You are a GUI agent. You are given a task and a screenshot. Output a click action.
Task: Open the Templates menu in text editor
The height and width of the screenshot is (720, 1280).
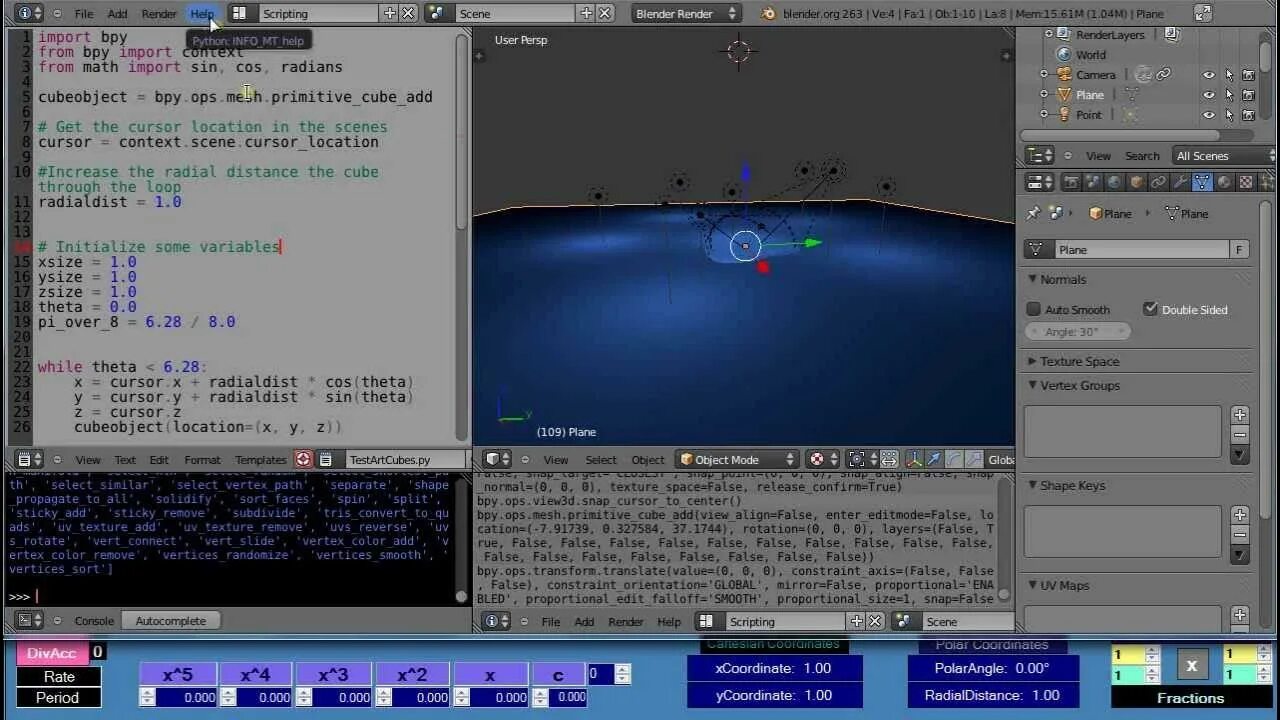point(260,460)
